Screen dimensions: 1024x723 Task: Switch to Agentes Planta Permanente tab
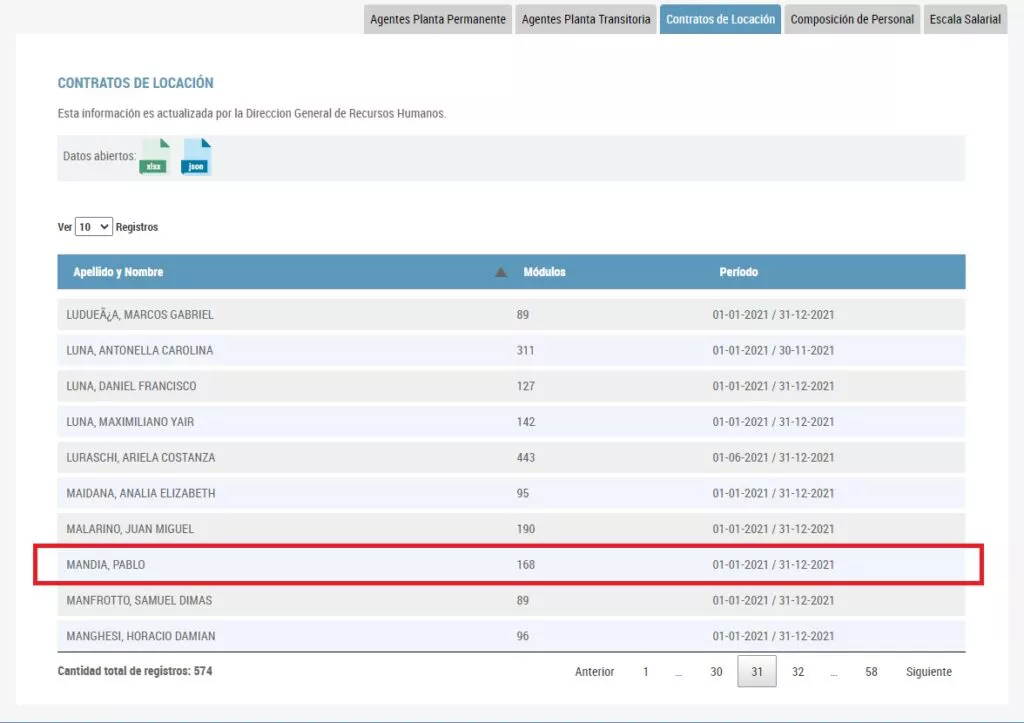click(437, 19)
